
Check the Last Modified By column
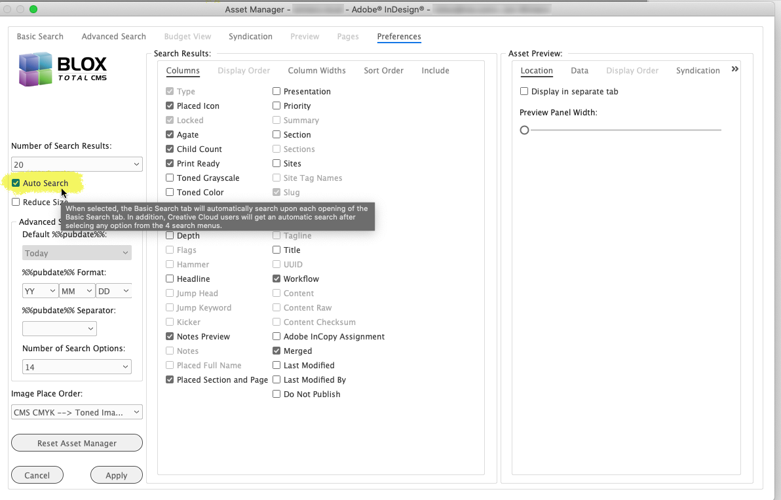[x=276, y=380]
